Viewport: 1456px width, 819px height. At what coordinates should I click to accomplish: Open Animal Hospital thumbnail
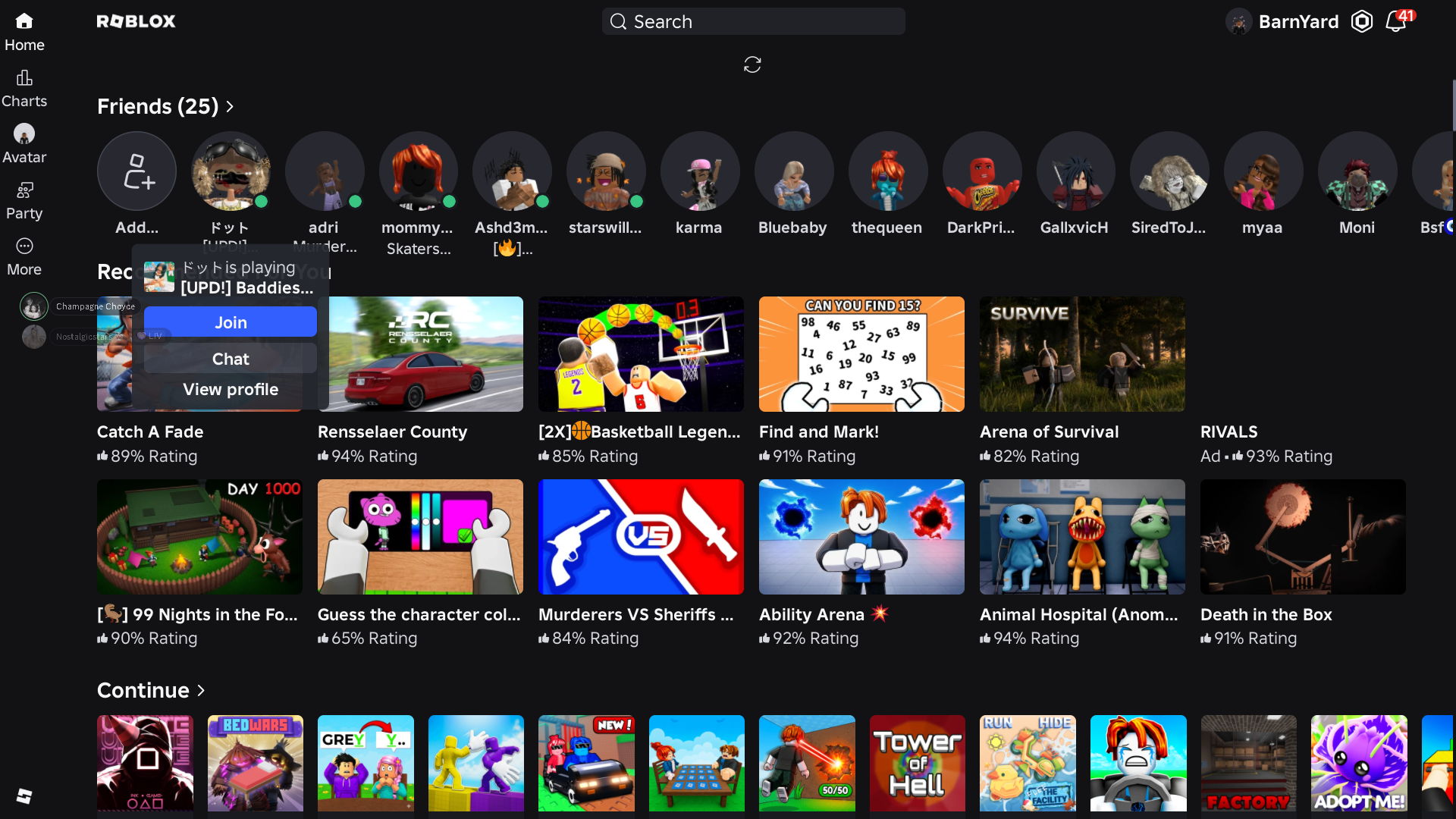1082,537
